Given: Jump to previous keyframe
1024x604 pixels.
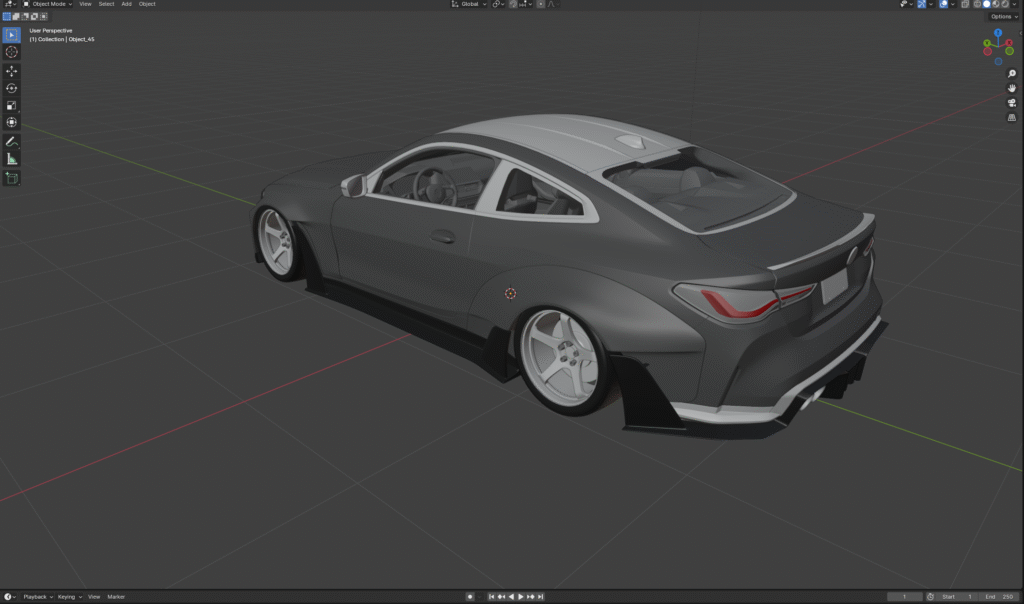Looking at the screenshot, I should pos(502,597).
